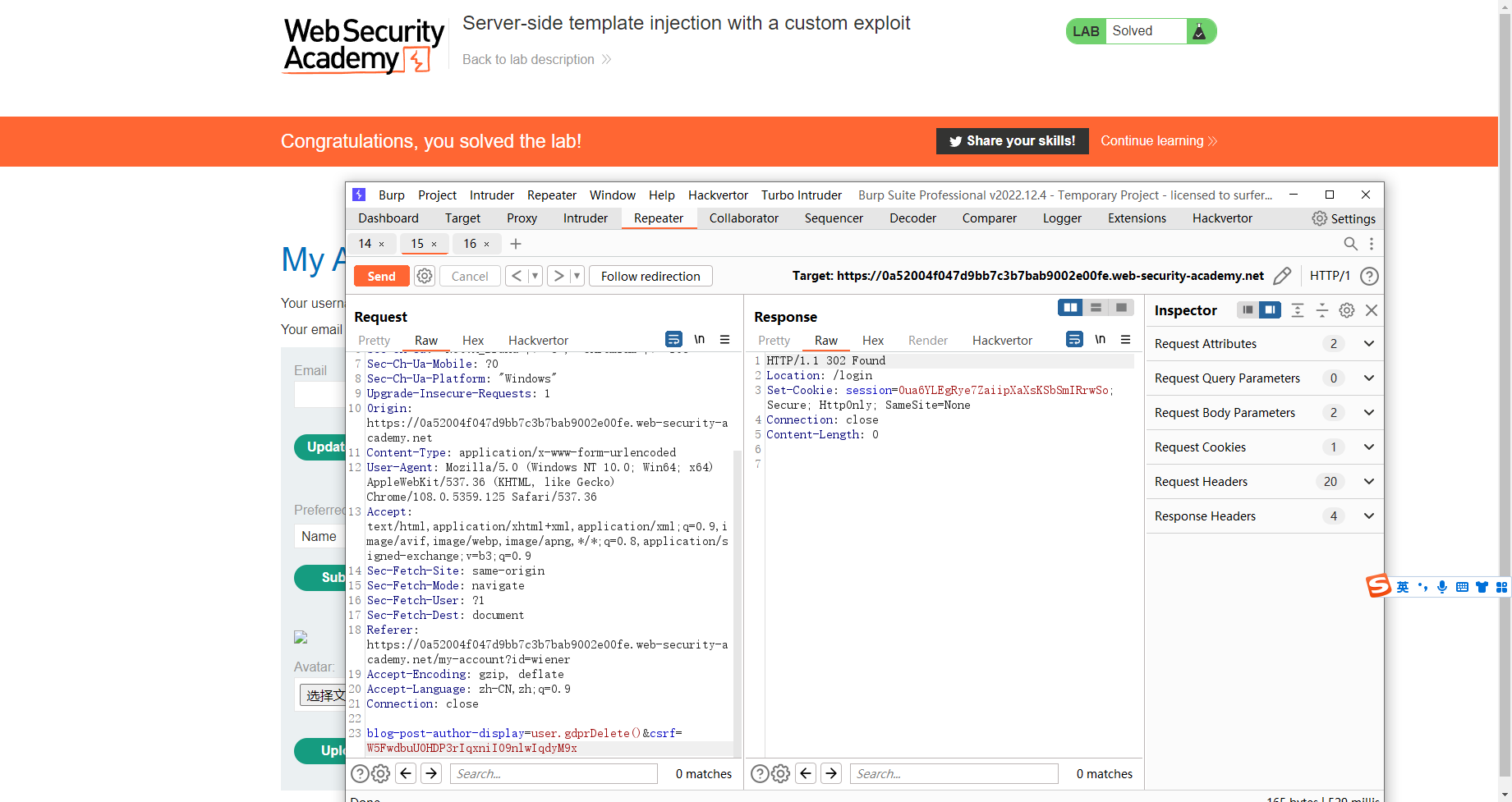
Task: Edit target with pencil icon
Action: click(x=1282, y=276)
